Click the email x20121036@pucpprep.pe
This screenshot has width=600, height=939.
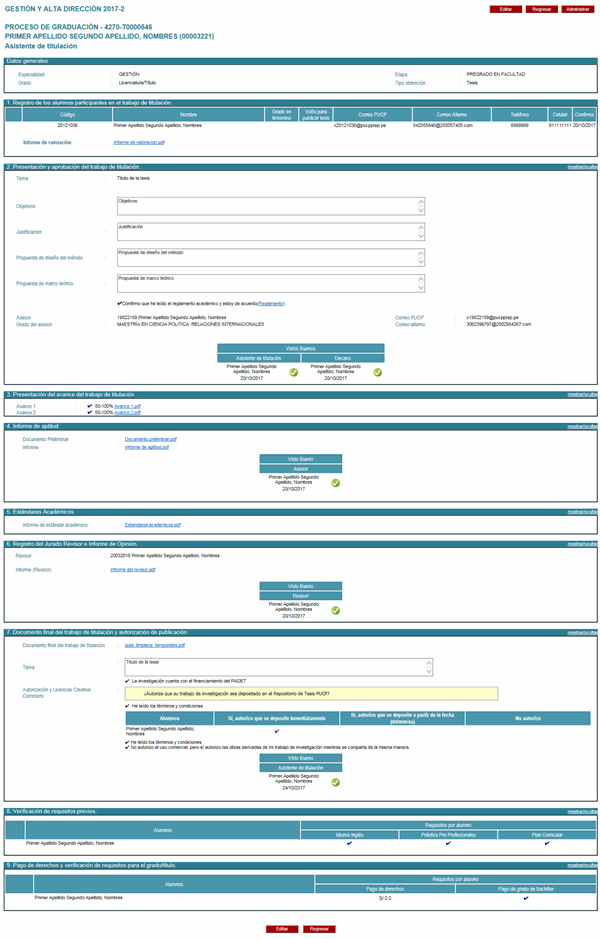(360, 126)
